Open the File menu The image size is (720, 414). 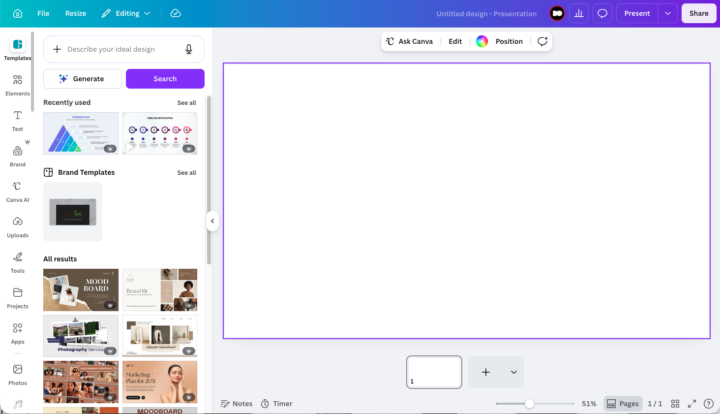pyautogui.click(x=43, y=13)
